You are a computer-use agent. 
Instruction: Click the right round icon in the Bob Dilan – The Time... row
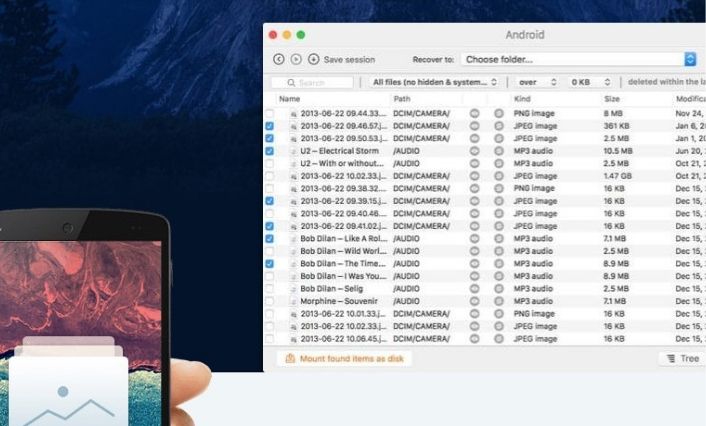pyautogui.click(x=499, y=263)
